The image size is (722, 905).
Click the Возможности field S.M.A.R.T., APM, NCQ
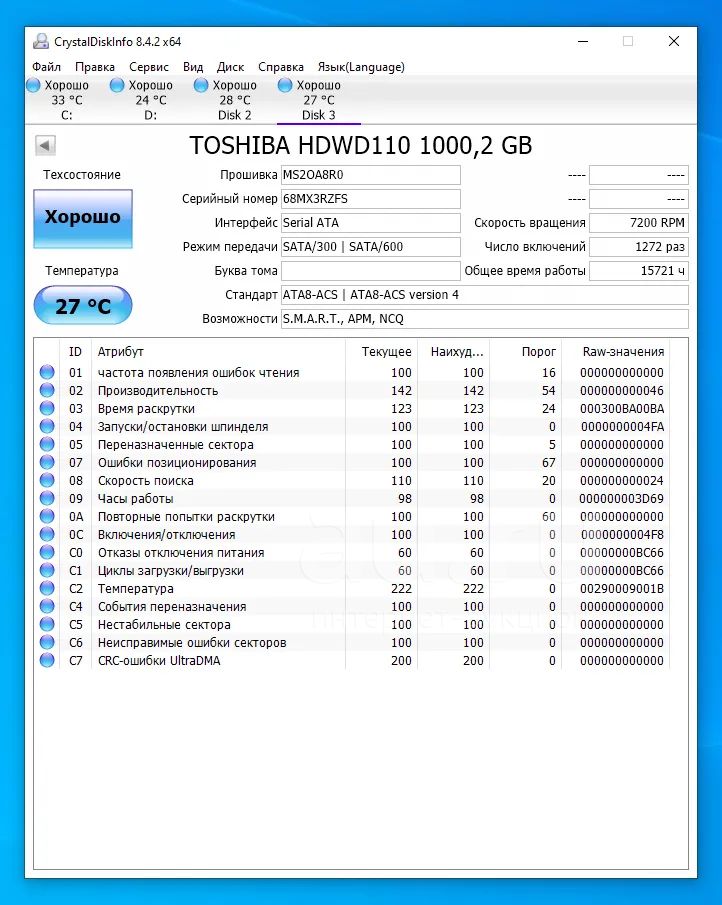[485, 319]
